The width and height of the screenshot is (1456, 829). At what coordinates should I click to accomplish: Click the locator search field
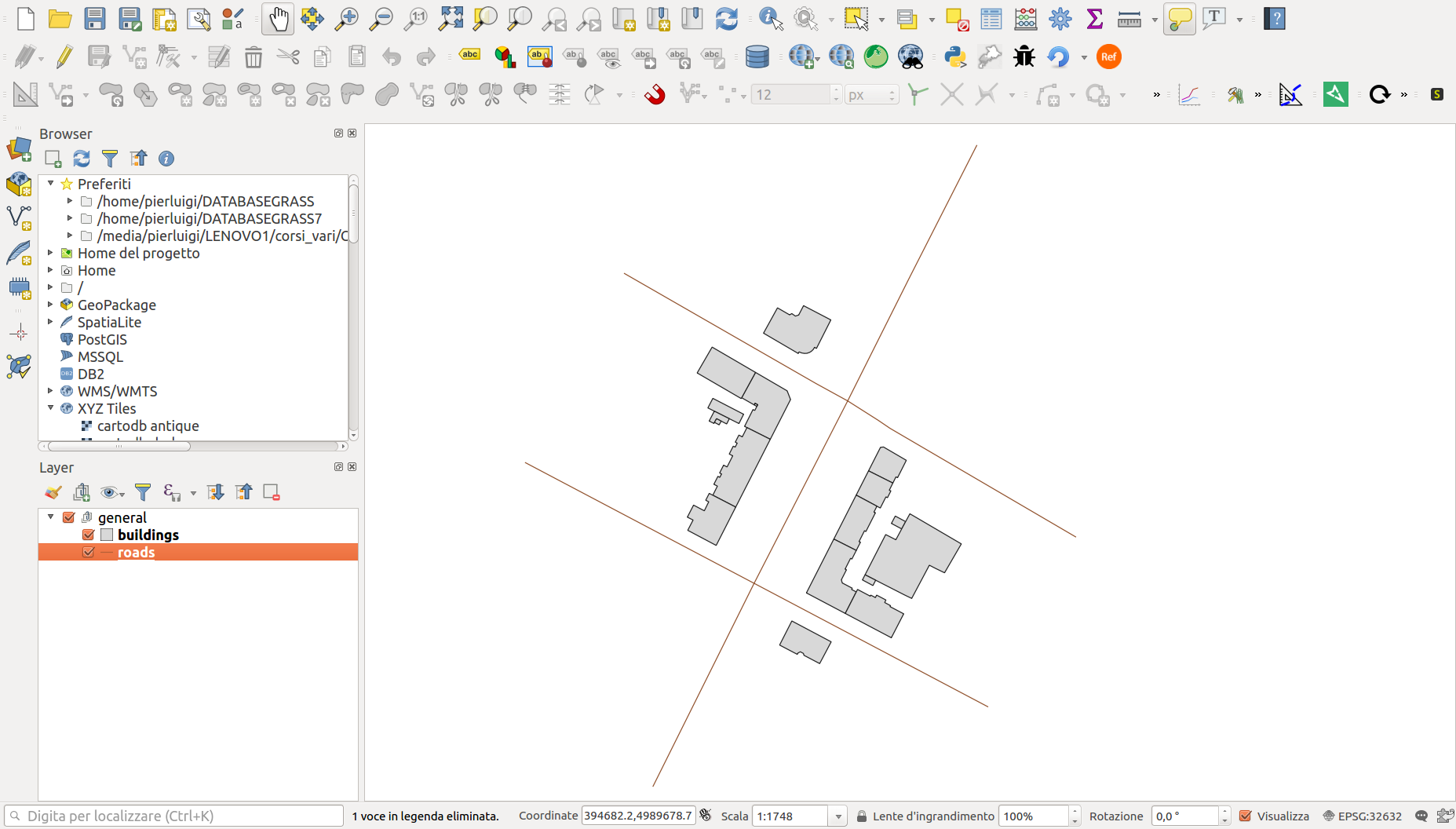(x=174, y=816)
